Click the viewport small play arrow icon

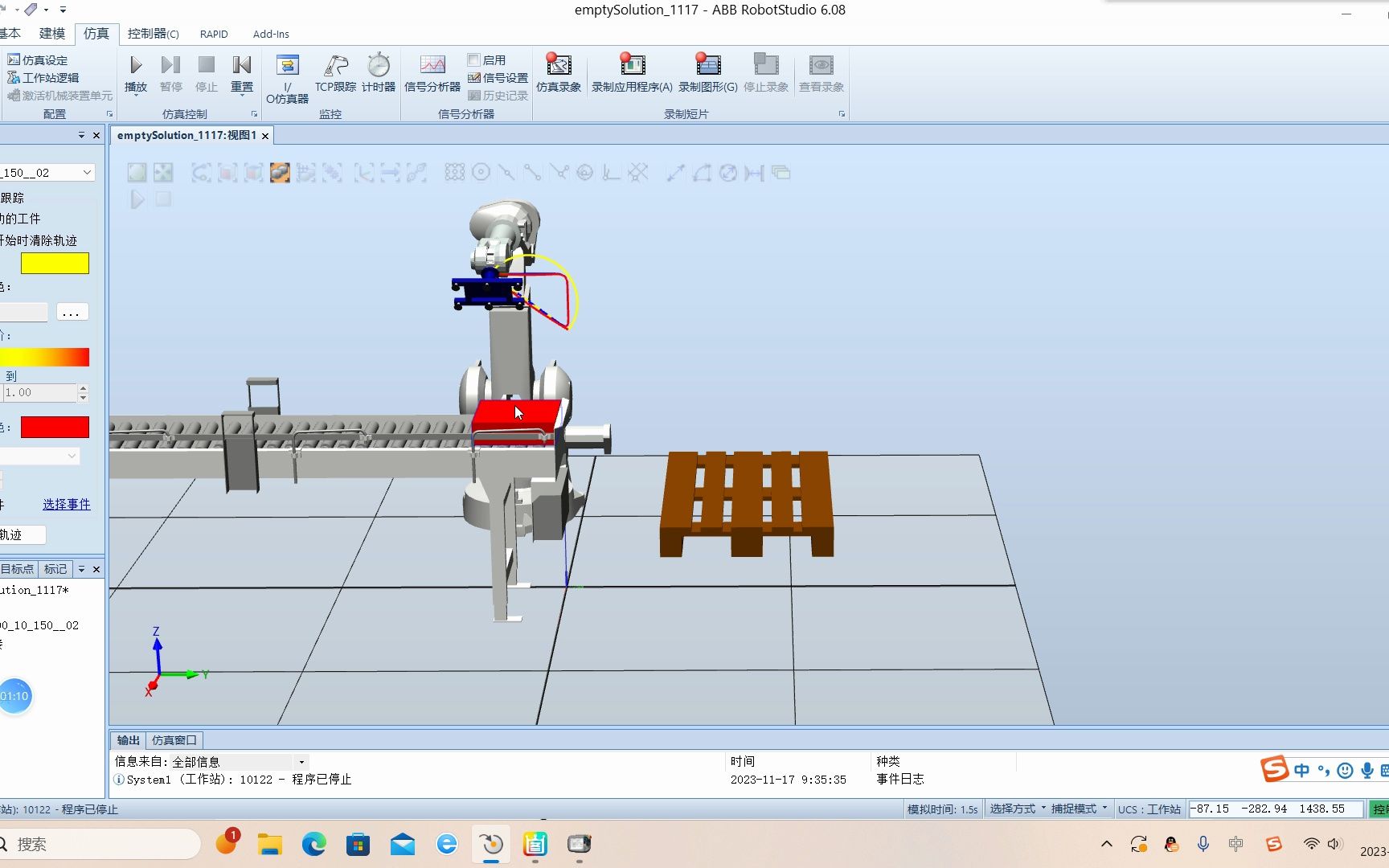click(137, 199)
